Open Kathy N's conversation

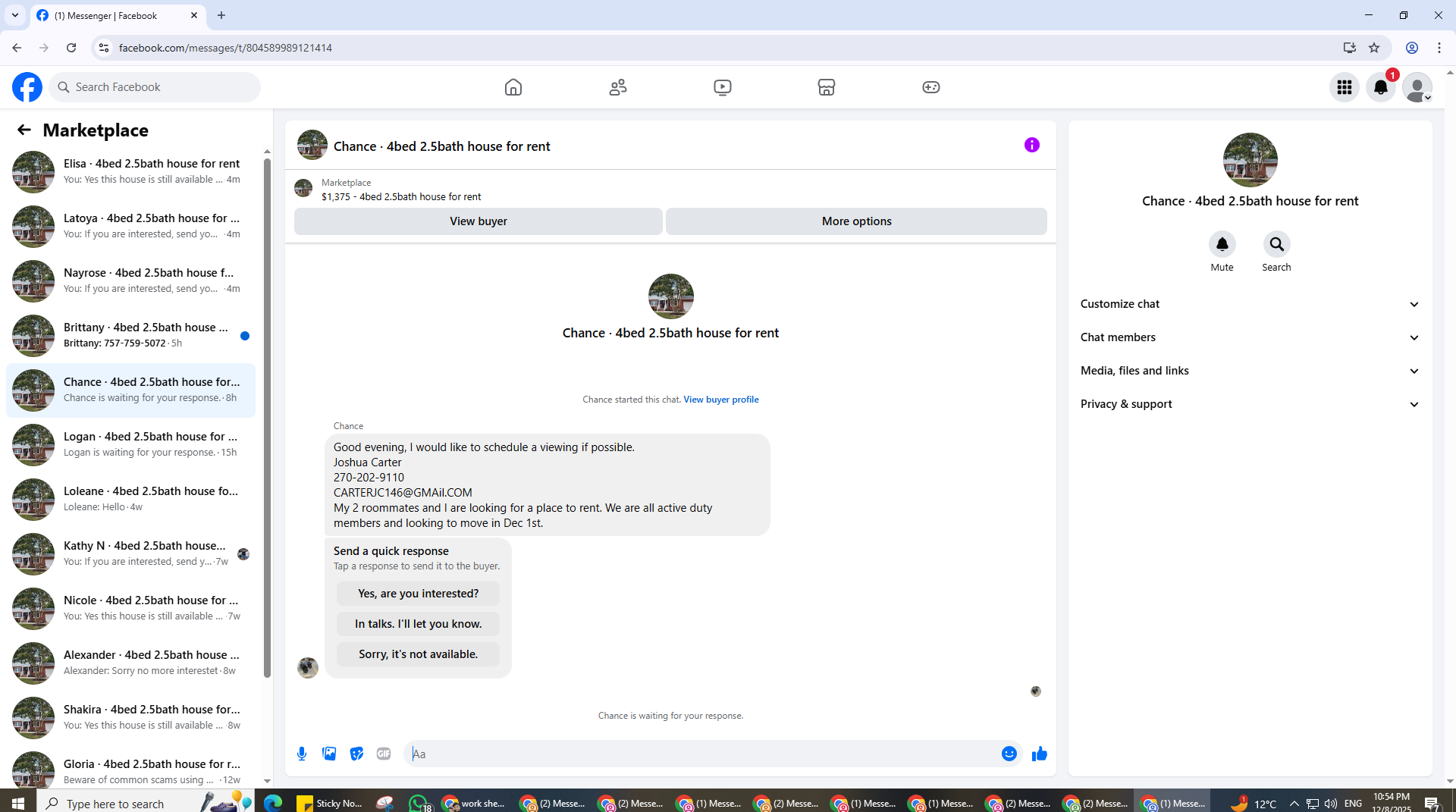click(131, 553)
